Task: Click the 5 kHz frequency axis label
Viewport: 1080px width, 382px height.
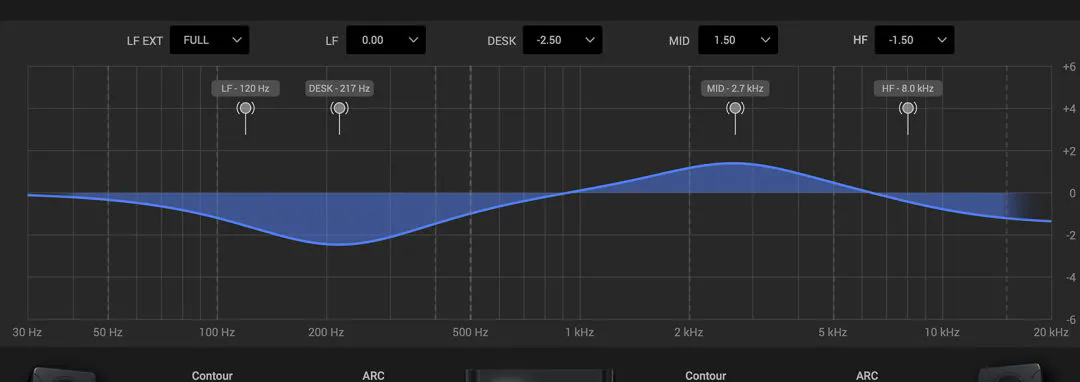Action: pyautogui.click(x=833, y=332)
